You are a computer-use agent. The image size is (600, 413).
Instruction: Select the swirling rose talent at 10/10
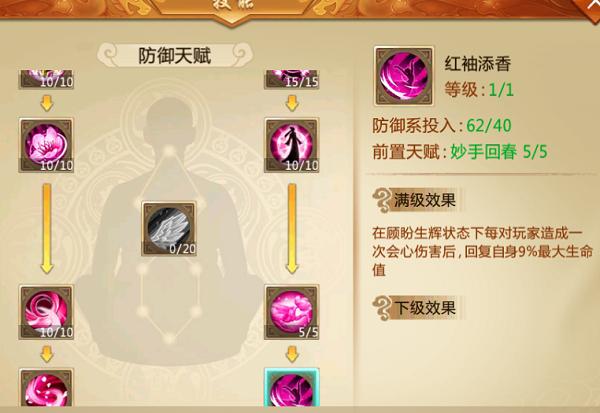coord(46,312)
